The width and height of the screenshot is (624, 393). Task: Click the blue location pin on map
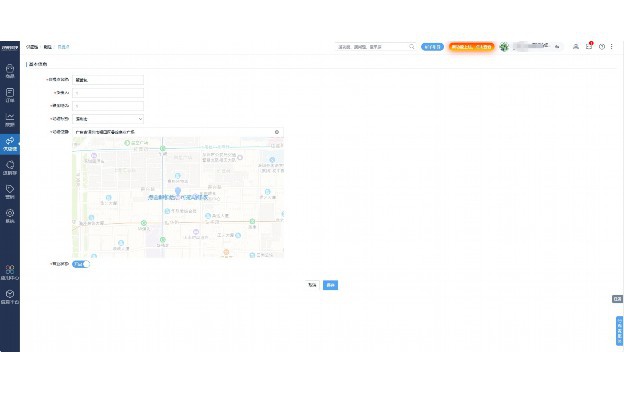pyautogui.click(x=178, y=191)
